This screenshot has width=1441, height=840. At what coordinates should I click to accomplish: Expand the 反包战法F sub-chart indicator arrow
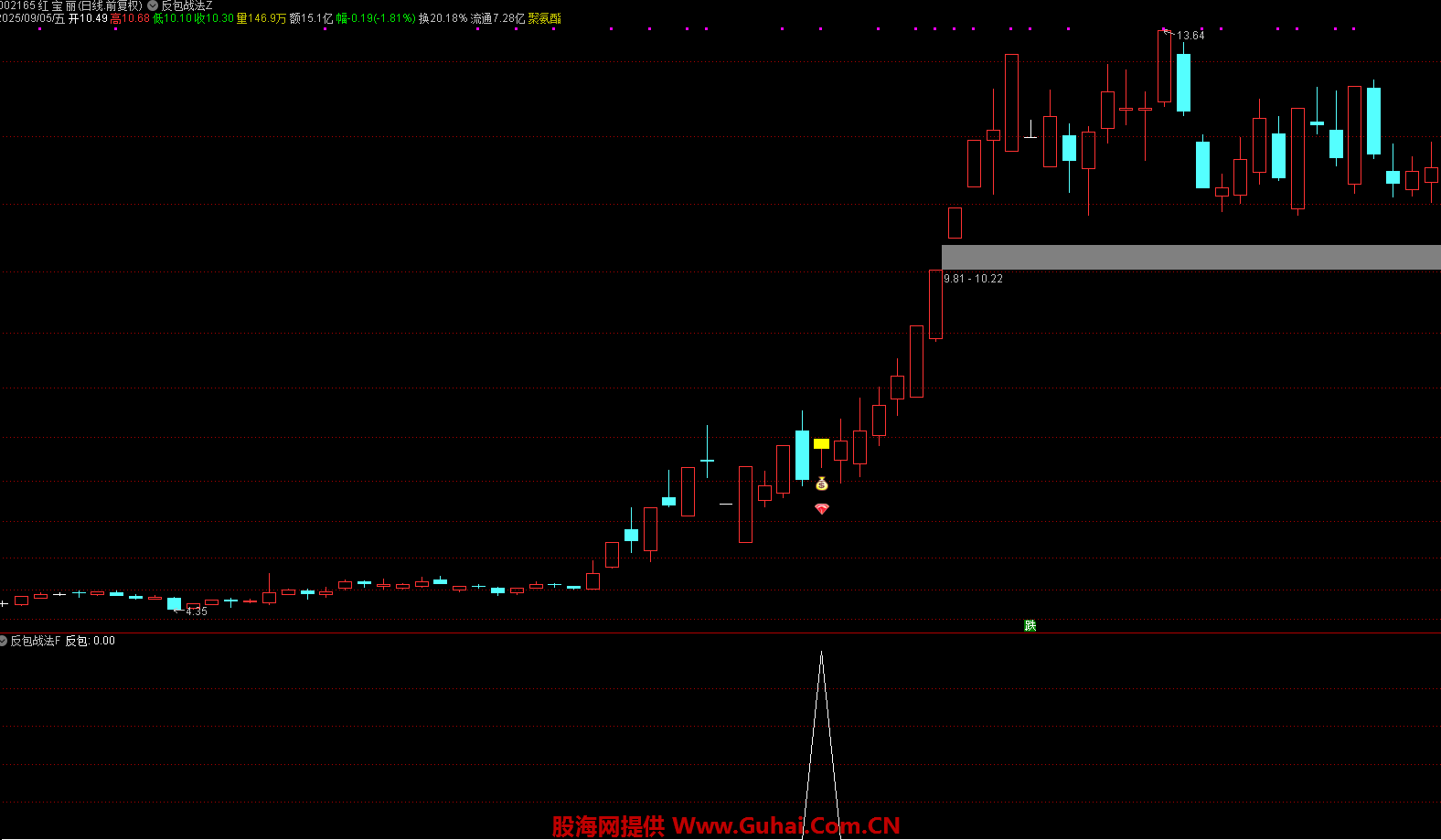(x=4, y=641)
